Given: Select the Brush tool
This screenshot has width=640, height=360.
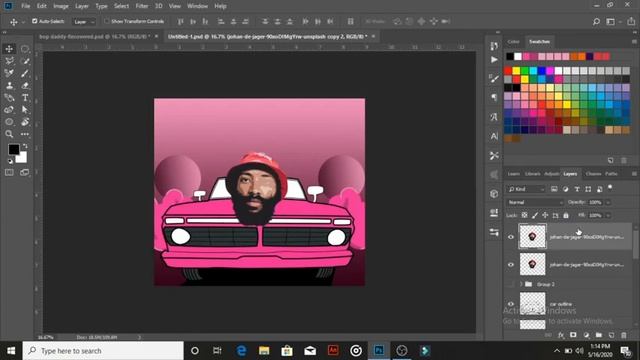Looking at the screenshot, I should point(25,73).
